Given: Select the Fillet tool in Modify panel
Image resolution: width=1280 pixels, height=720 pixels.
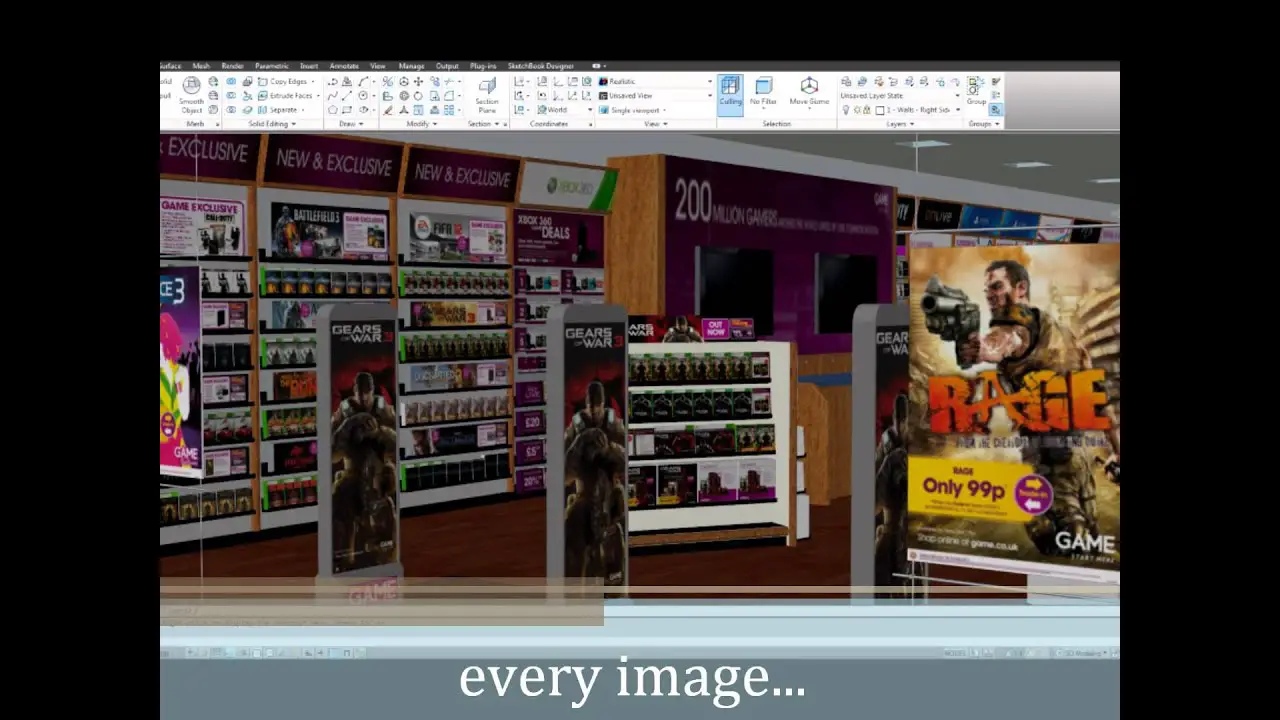Looking at the screenshot, I should point(449,95).
